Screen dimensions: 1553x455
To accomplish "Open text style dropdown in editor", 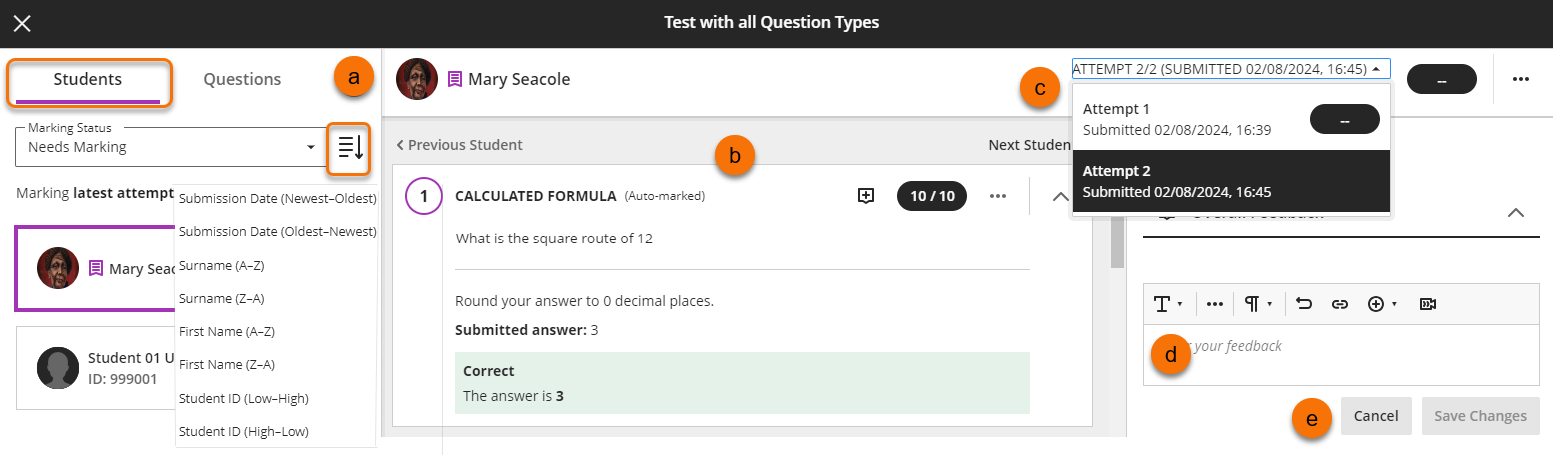I will point(1168,304).
